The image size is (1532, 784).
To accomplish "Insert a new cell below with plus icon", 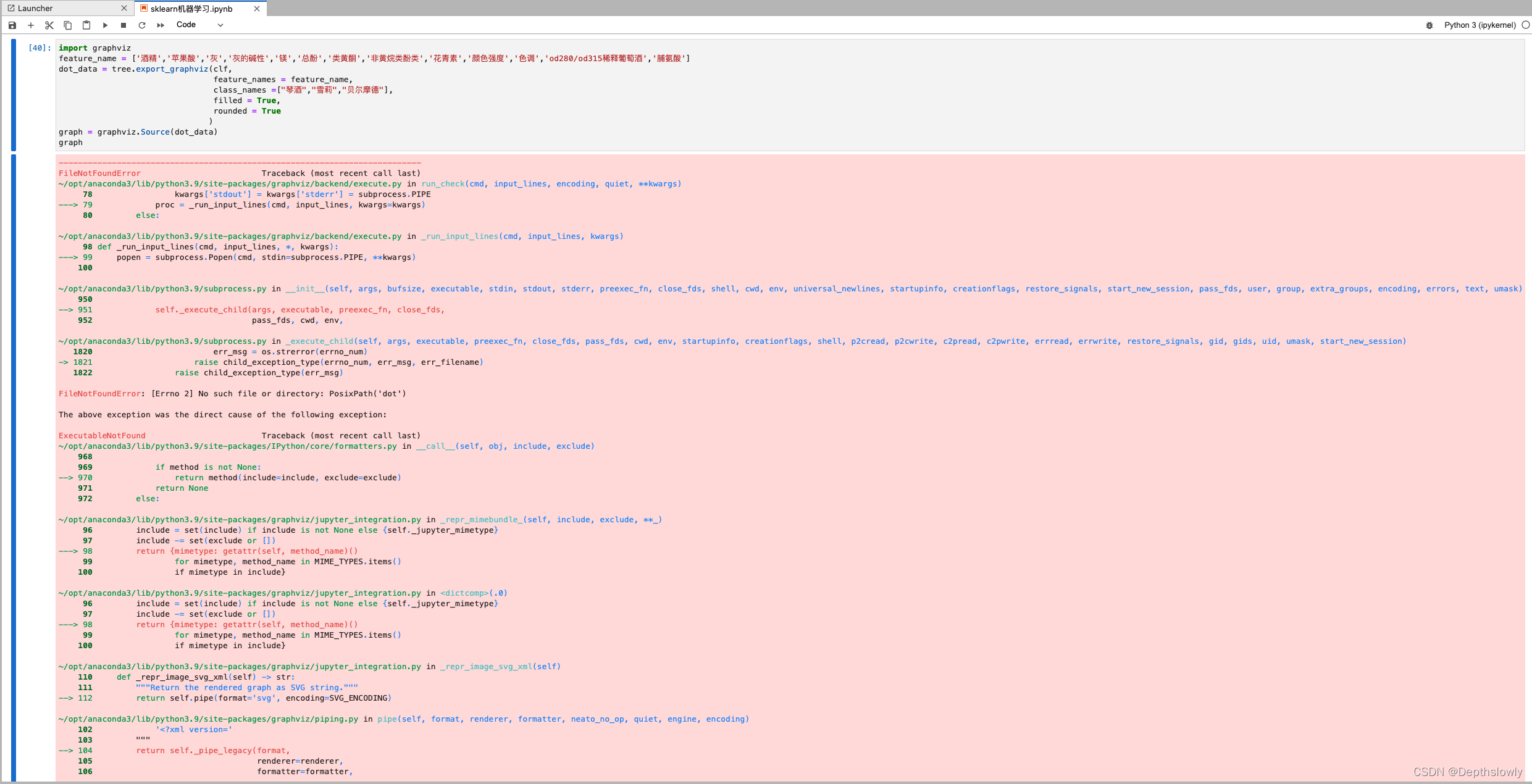I will pyautogui.click(x=31, y=25).
